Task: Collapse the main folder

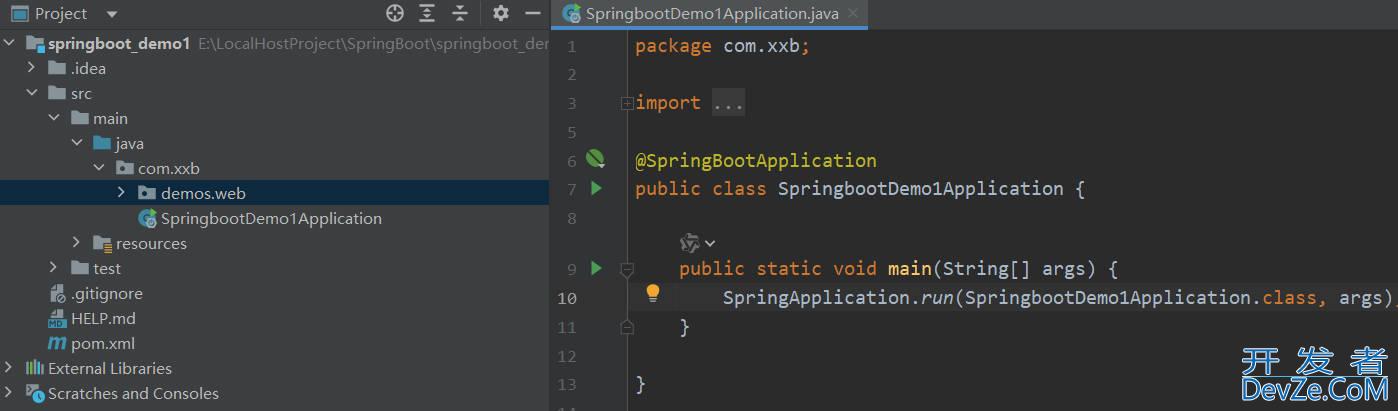Action: point(55,118)
